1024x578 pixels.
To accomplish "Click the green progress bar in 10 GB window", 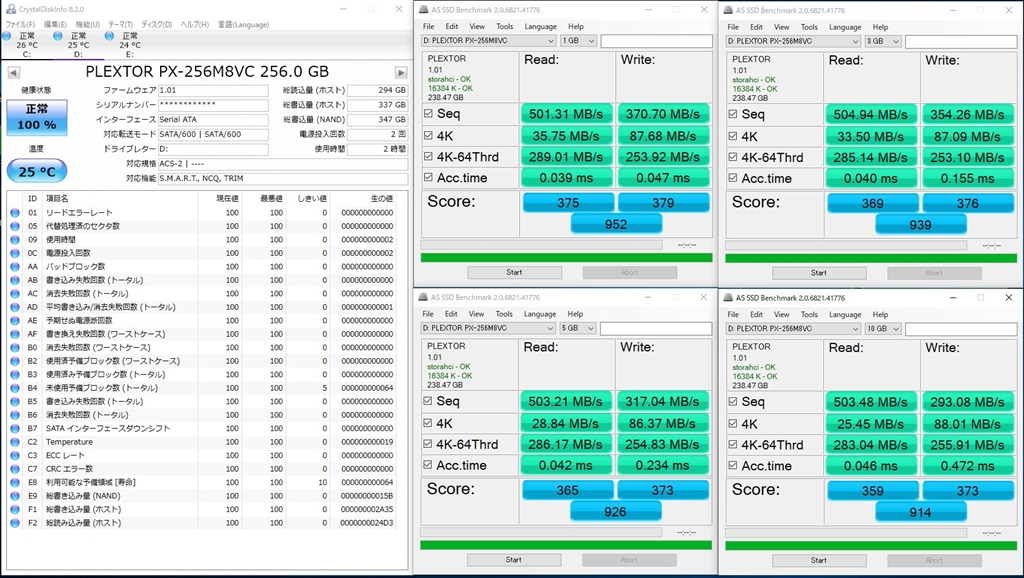I will pos(871,545).
